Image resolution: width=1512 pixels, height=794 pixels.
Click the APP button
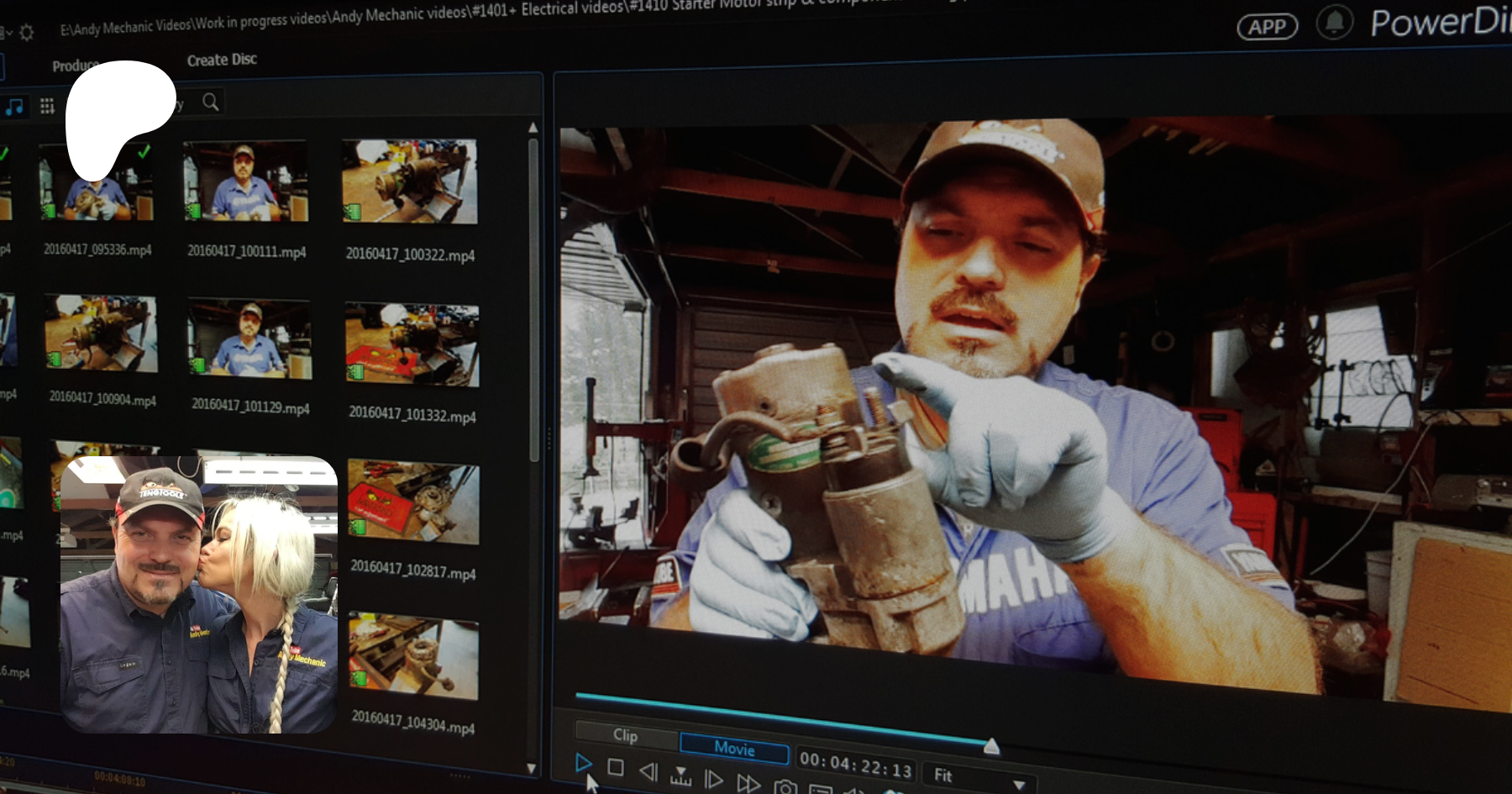[x=1267, y=27]
